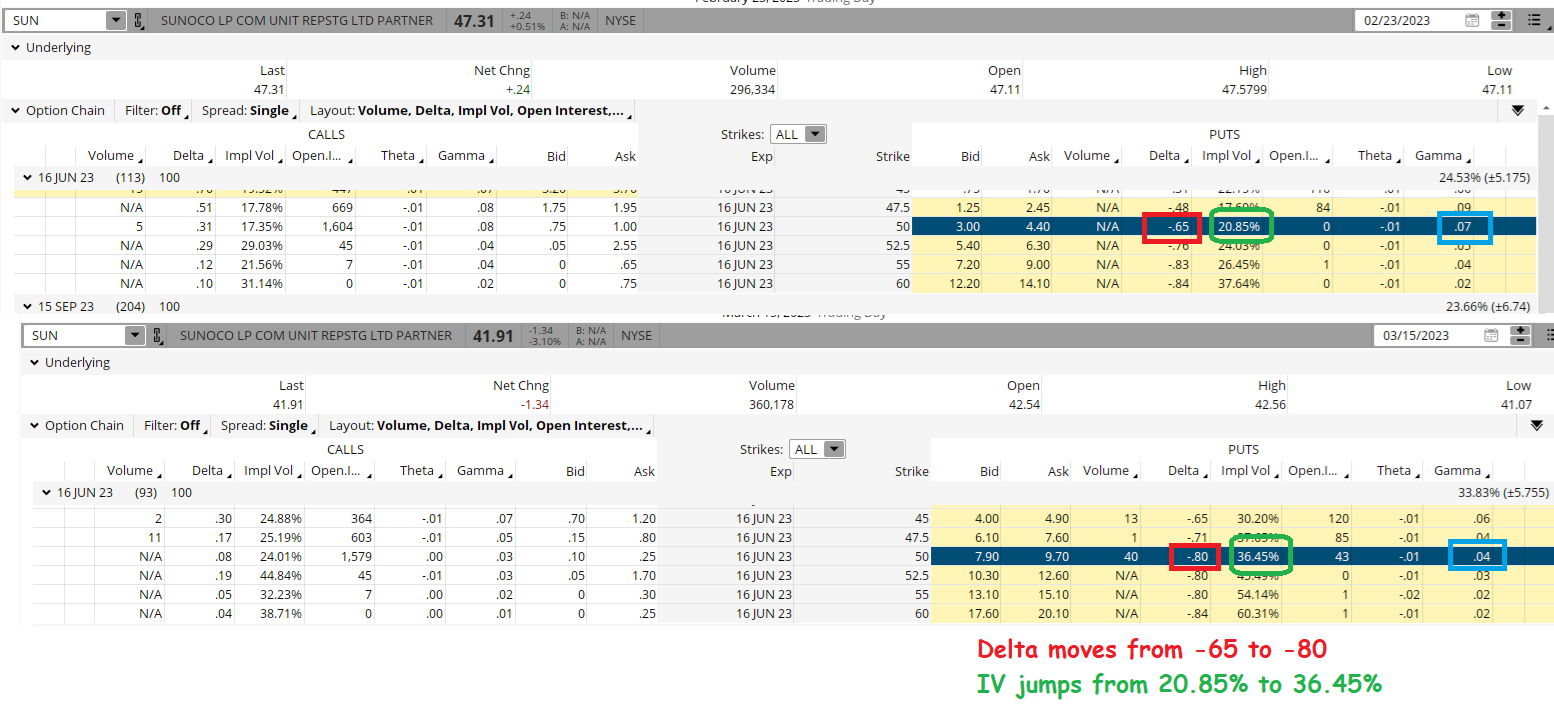The height and width of the screenshot is (710, 1554).
Task: Open the Layout menu in 02/23/2023 panel
Action: pos(471,110)
